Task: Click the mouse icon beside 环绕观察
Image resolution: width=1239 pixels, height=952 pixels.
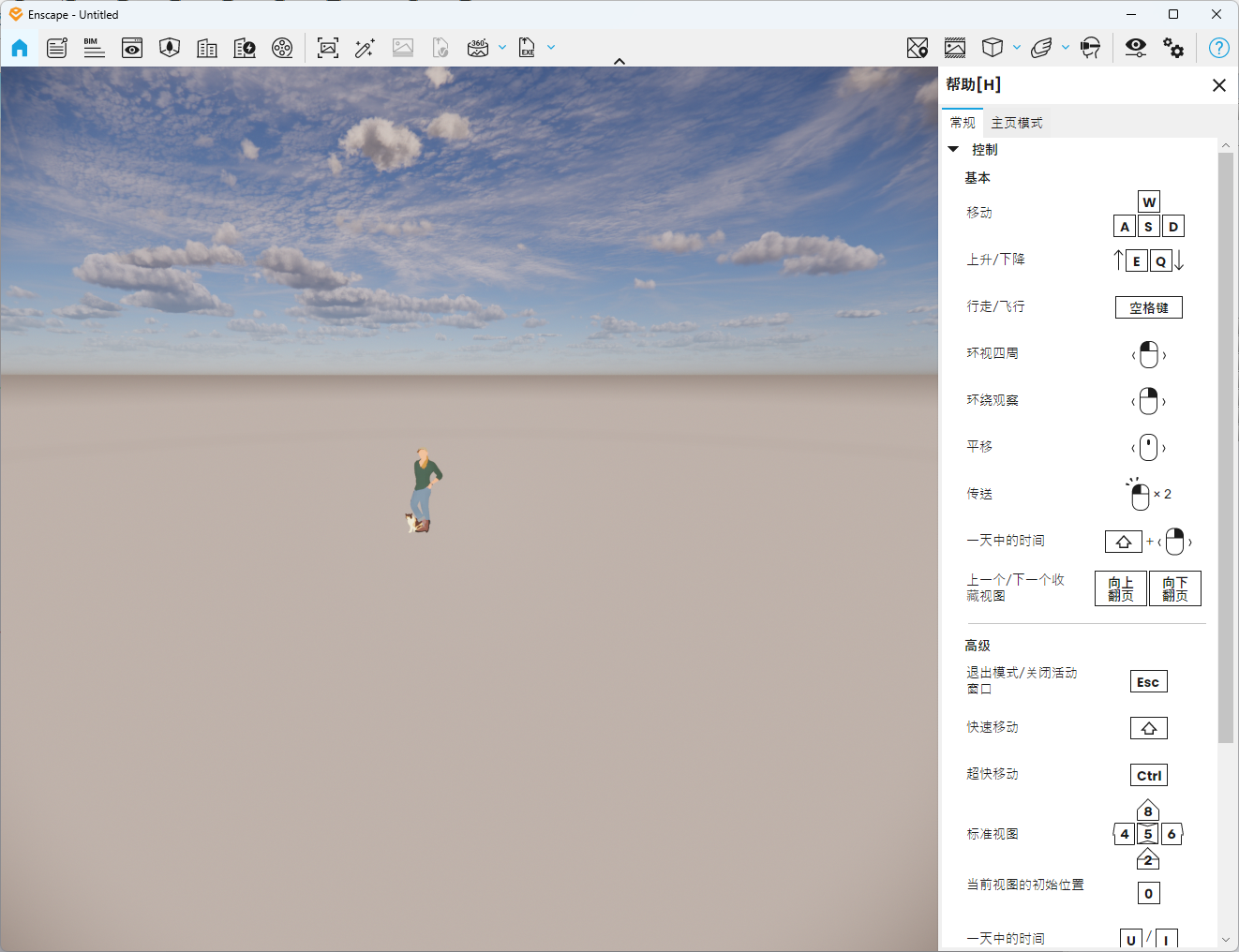Action: tap(1149, 402)
